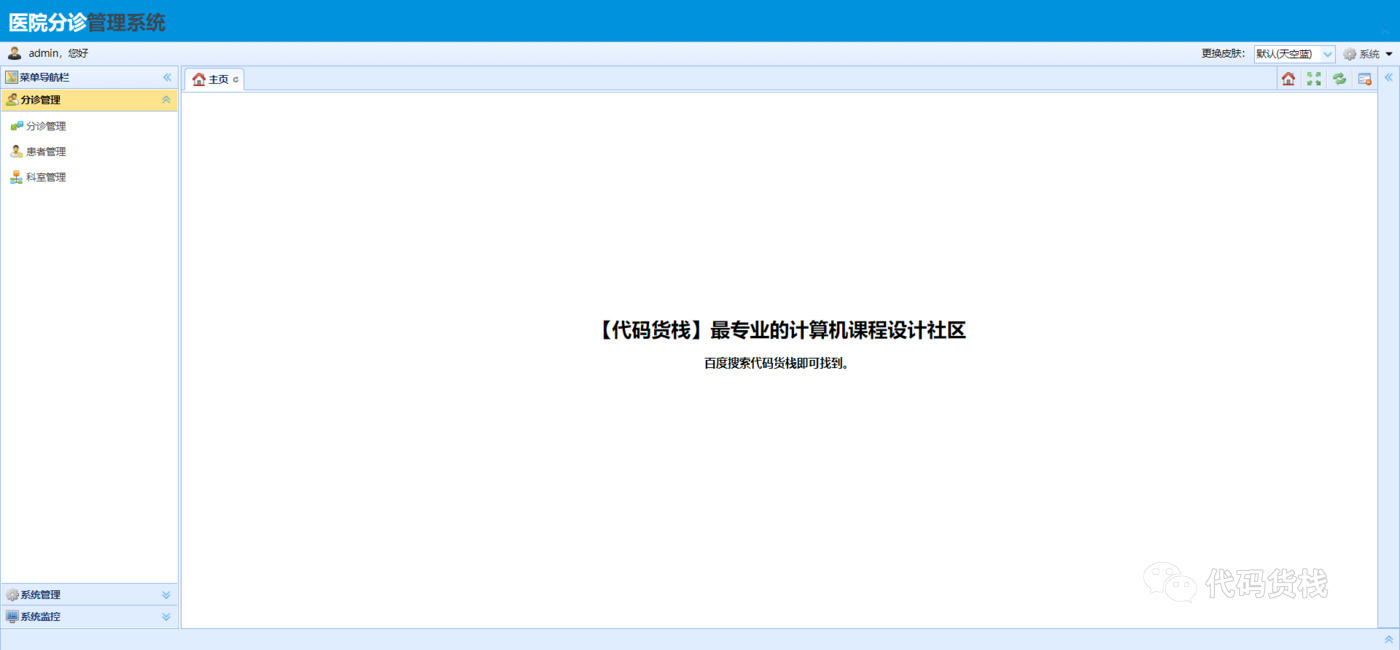This screenshot has width=1400, height=650.
Task: Click the 【代码货栈】 heading text
Action: click(x=780, y=330)
